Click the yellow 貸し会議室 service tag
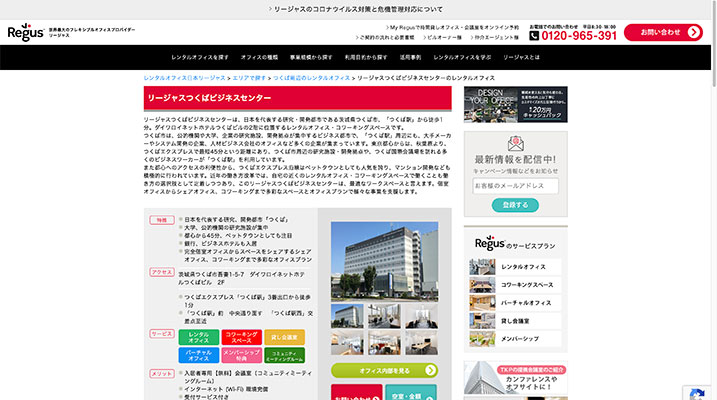This screenshot has width=717, height=400. (x=284, y=337)
